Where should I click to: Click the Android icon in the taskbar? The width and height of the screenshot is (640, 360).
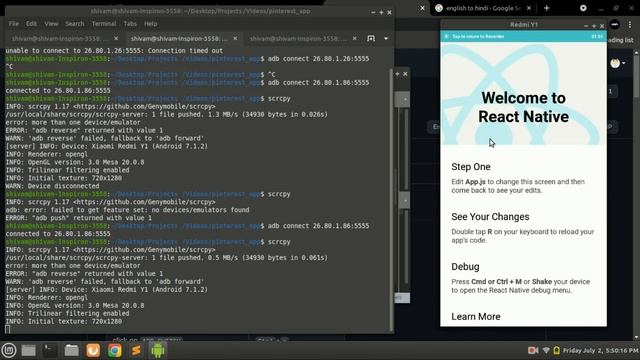coord(158,350)
